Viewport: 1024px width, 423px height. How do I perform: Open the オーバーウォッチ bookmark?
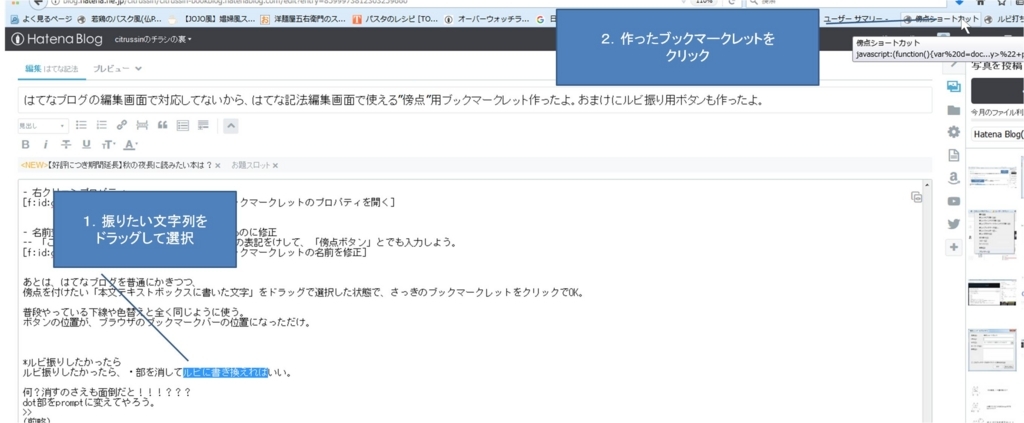coord(487,20)
